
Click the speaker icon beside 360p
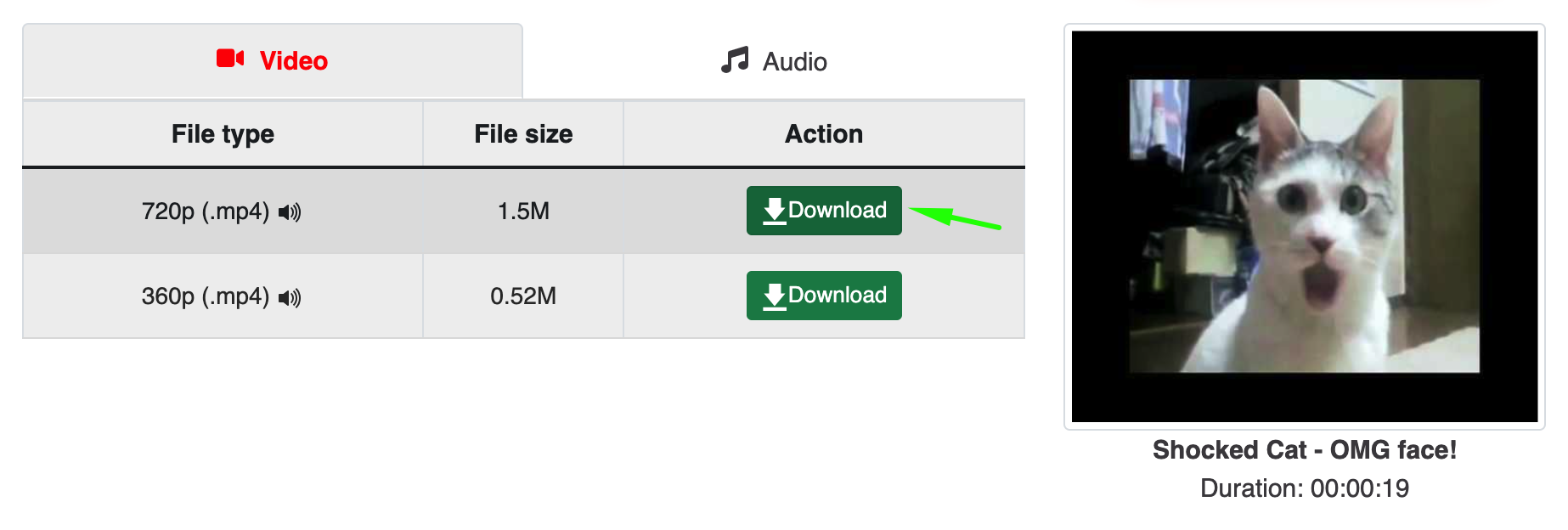click(290, 297)
